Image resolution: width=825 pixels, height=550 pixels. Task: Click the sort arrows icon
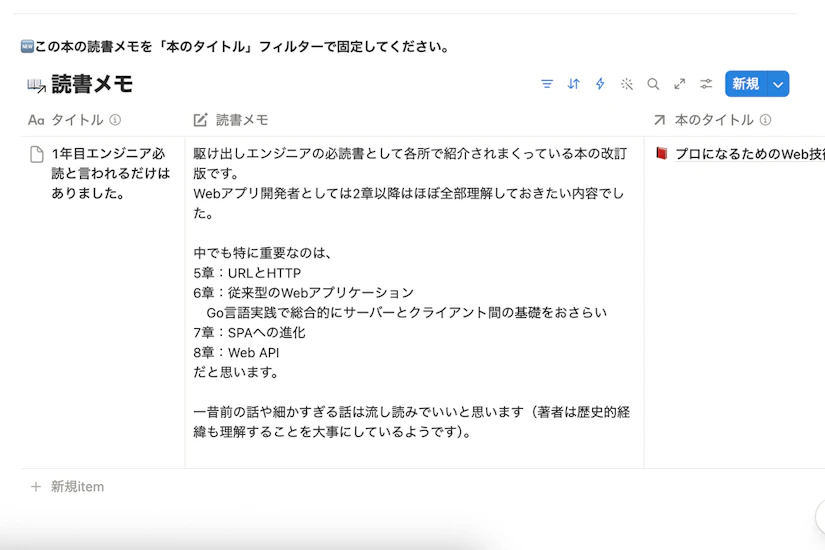click(574, 84)
